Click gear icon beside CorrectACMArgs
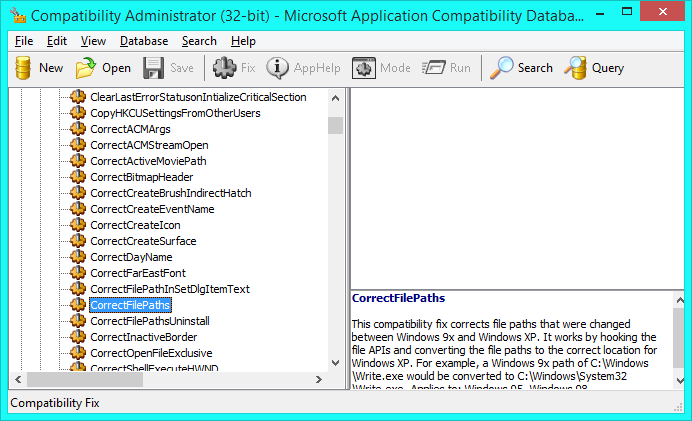 click(78, 129)
